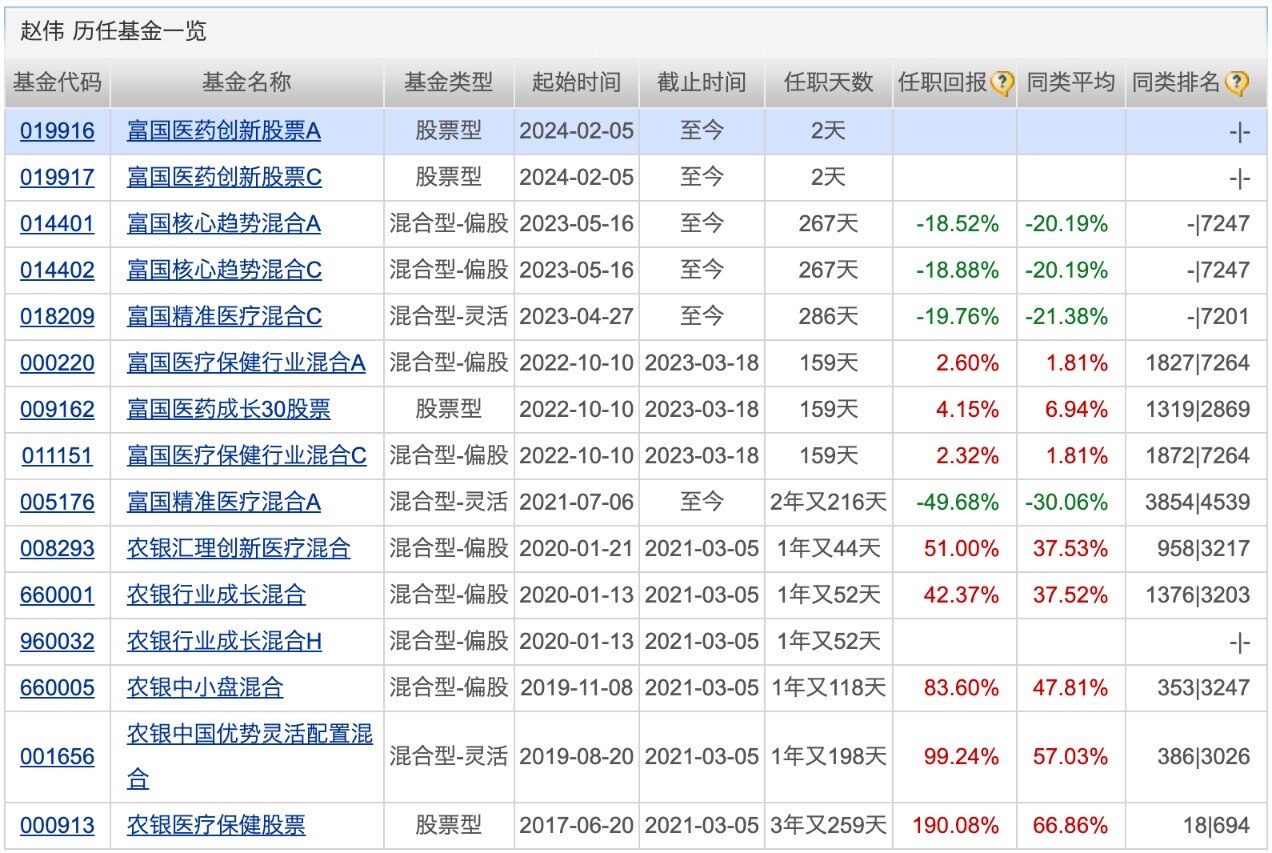Click the help icon beside 同类排名
The width and height of the screenshot is (1272, 853).
pos(1236,83)
